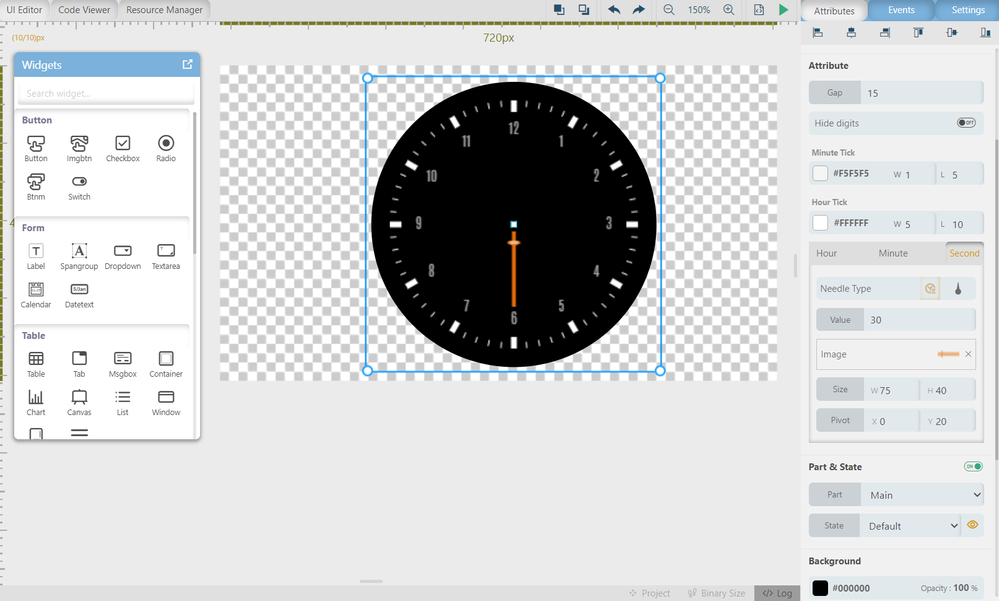Viewport: 999px width, 601px height.
Task: Toggle the State visibility eye icon
Action: point(972,525)
